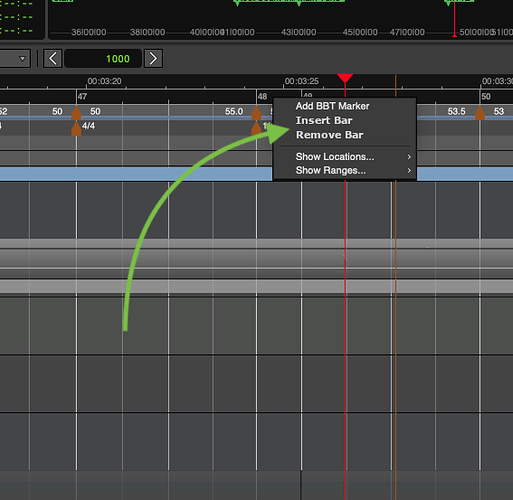513x500 pixels.
Task: Choose Insert Bar in the context menu
Action: (x=324, y=120)
